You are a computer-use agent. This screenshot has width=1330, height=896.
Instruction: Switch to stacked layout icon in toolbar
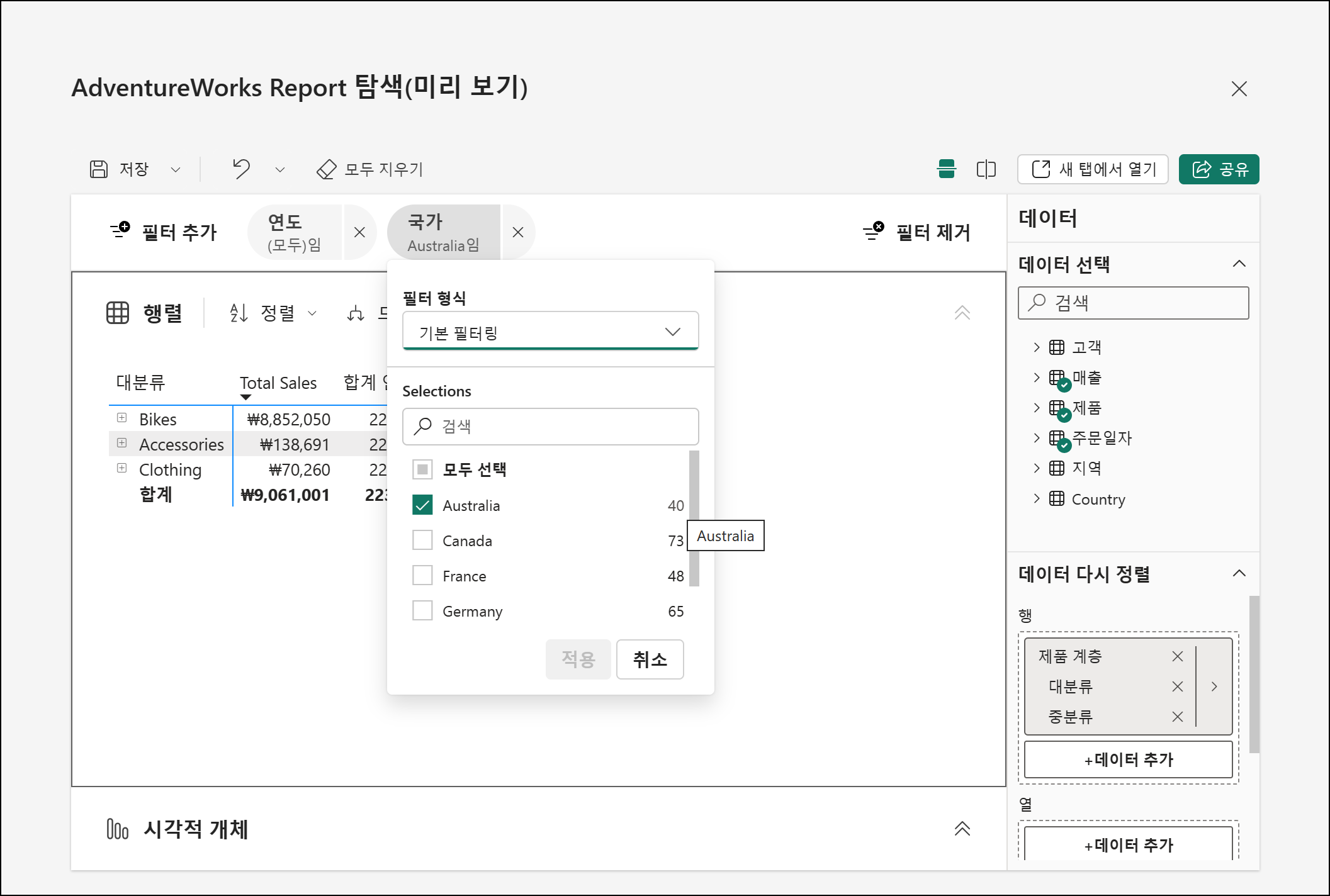[x=946, y=169]
